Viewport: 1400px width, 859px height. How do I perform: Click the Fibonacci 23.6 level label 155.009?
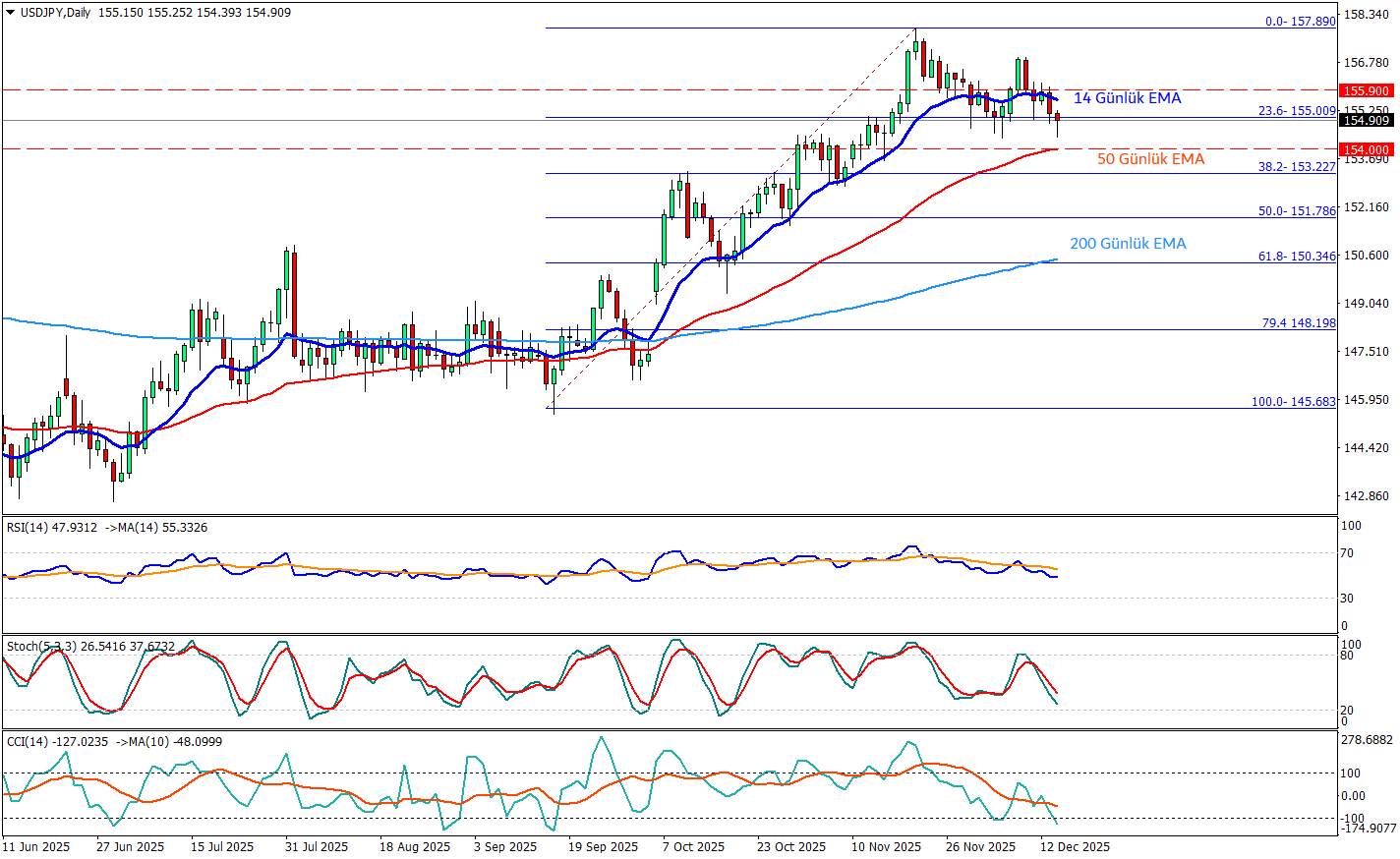coord(1297,111)
